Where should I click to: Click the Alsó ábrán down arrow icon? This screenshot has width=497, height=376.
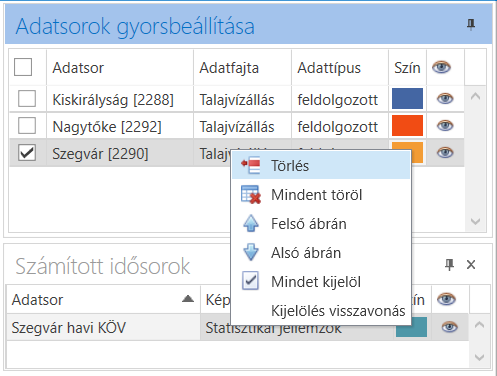pyautogui.click(x=251, y=252)
